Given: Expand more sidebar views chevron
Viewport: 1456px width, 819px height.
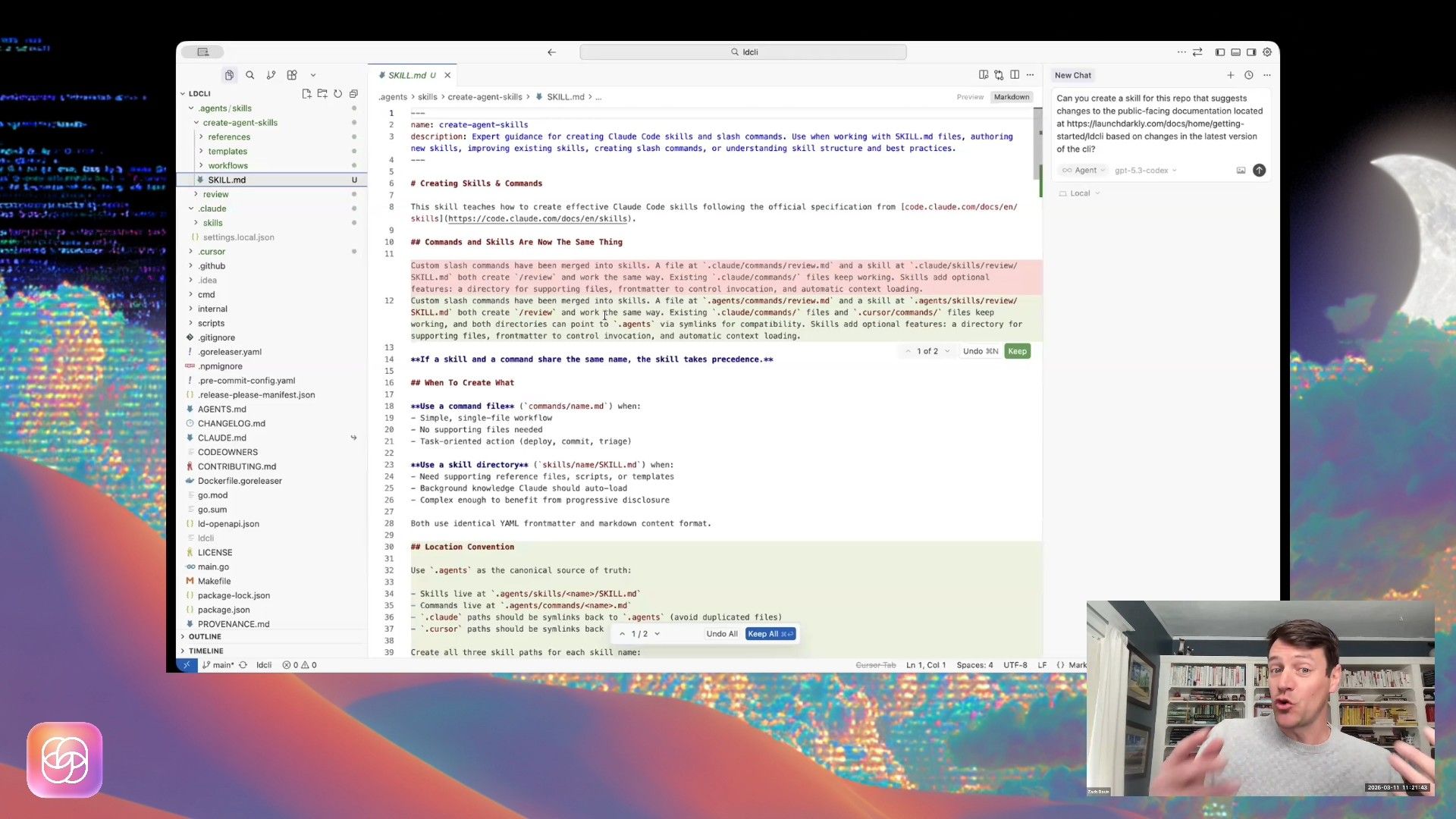Looking at the screenshot, I should coord(313,75).
